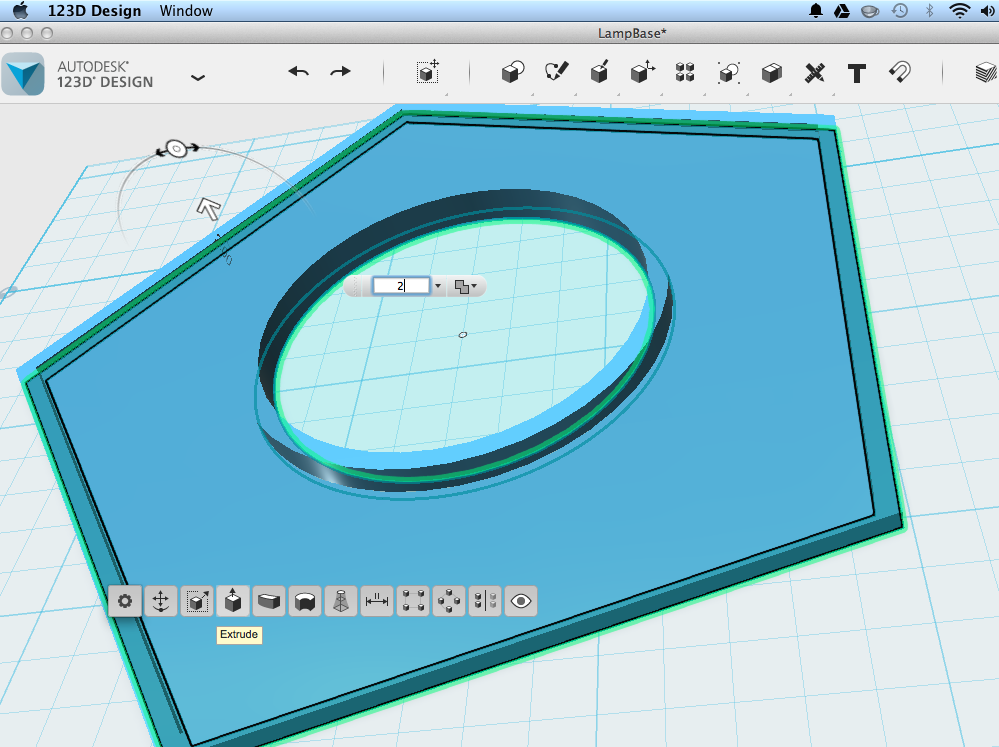Toggle visibility with the eye icon
This screenshot has width=999, height=747.
521,601
